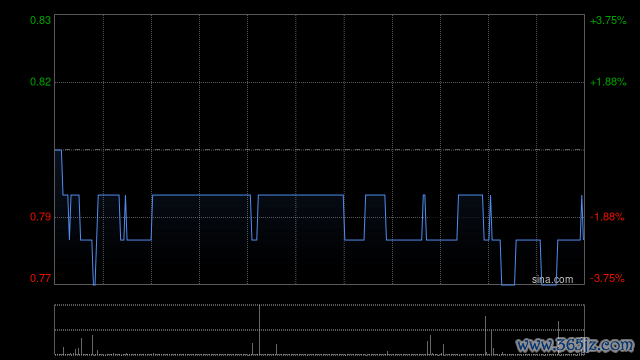Click the 0.82 price axis label
Screen dimensions: 640x360
click(x=40, y=82)
